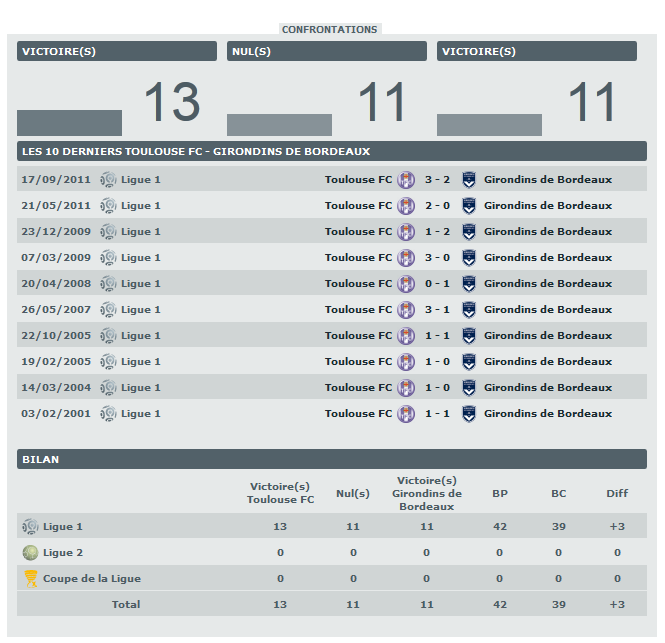Click Ligue 2 ball icon in Bilan
This screenshot has width=665, height=643.
(31, 552)
